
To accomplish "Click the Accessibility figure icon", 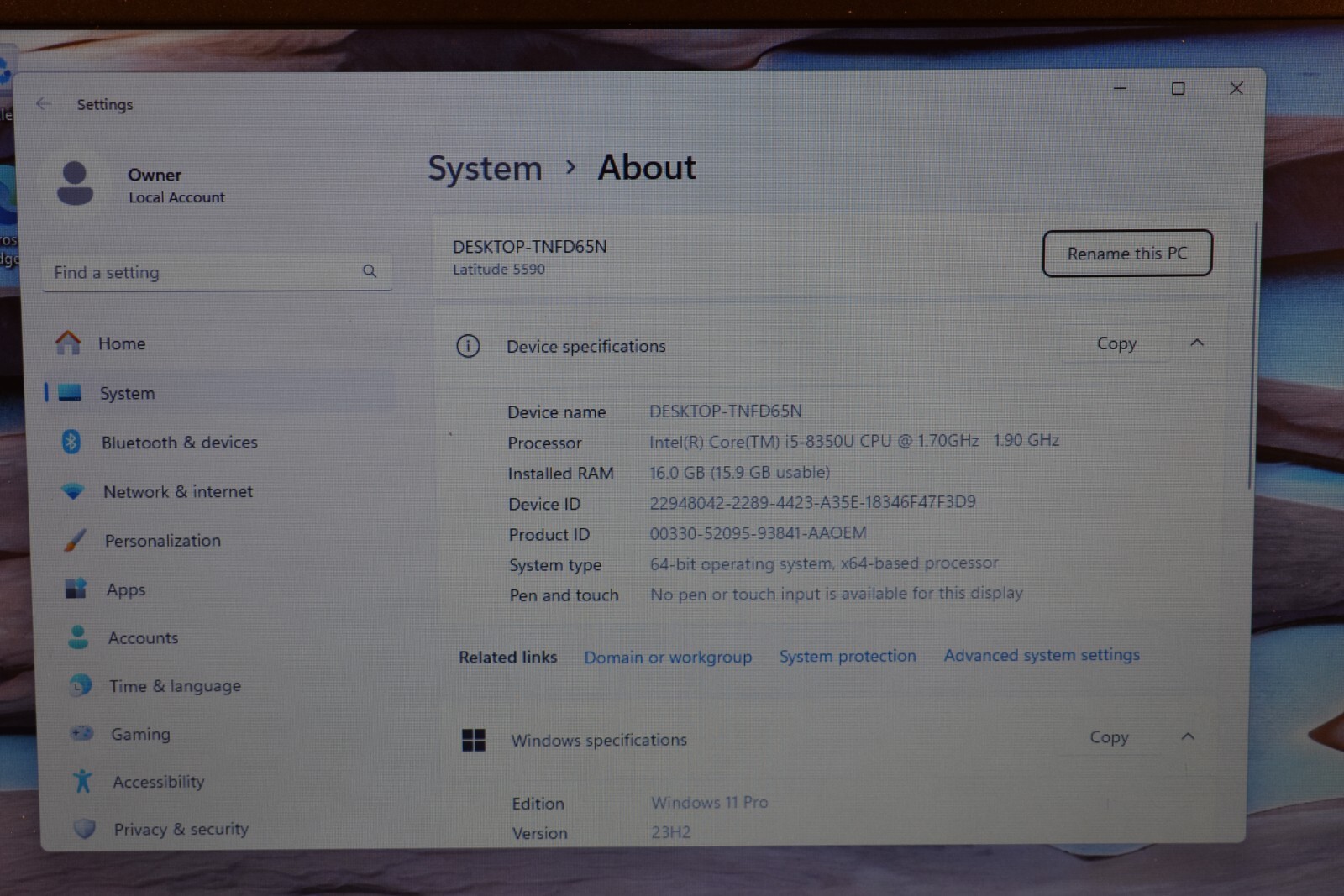I will coord(83,781).
